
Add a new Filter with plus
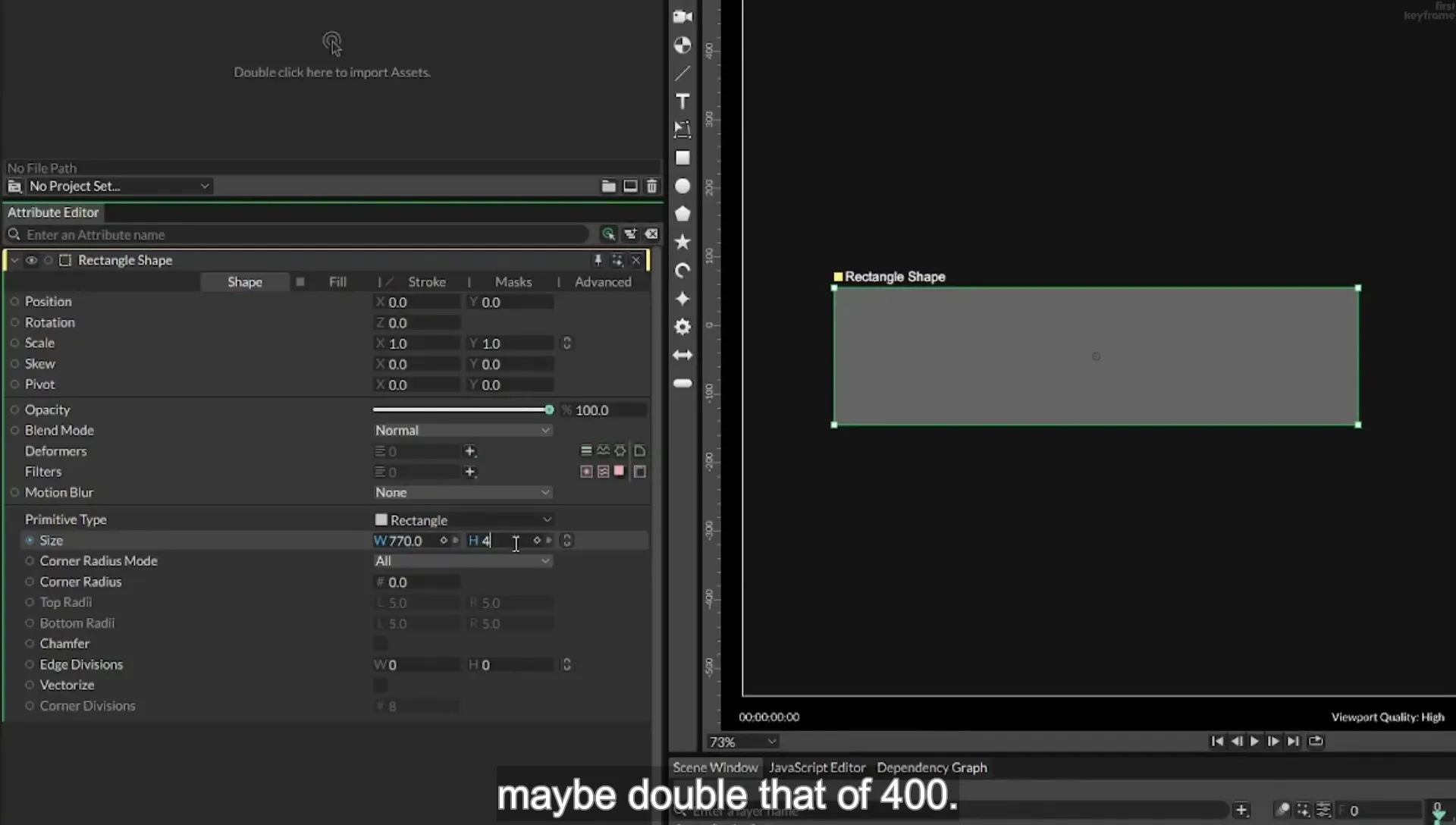tap(469, 472)
